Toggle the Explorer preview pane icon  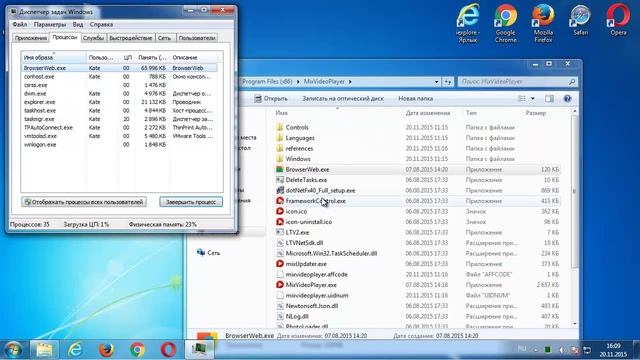pyautogui.click(x=549, y=99)
